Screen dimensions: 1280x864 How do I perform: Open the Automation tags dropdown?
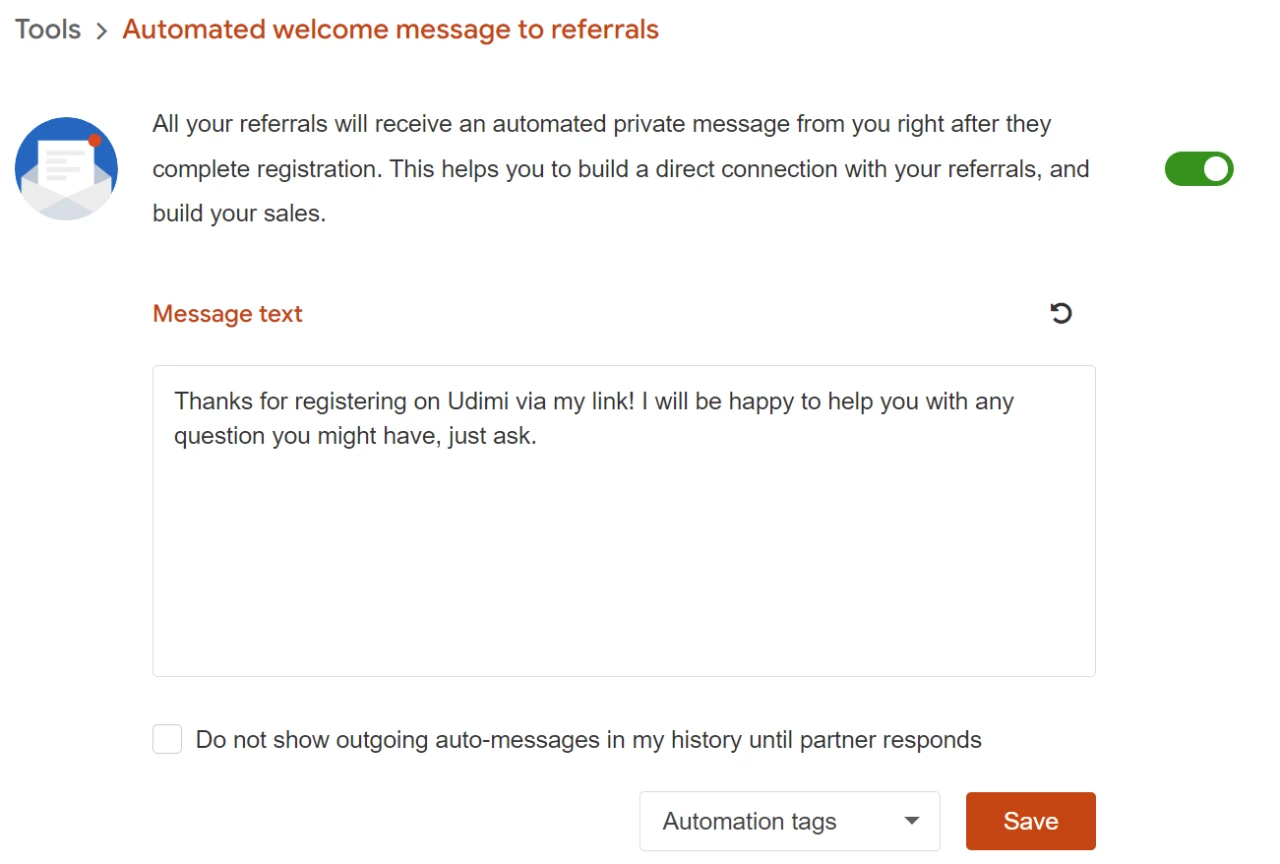[x=789, y=821]
